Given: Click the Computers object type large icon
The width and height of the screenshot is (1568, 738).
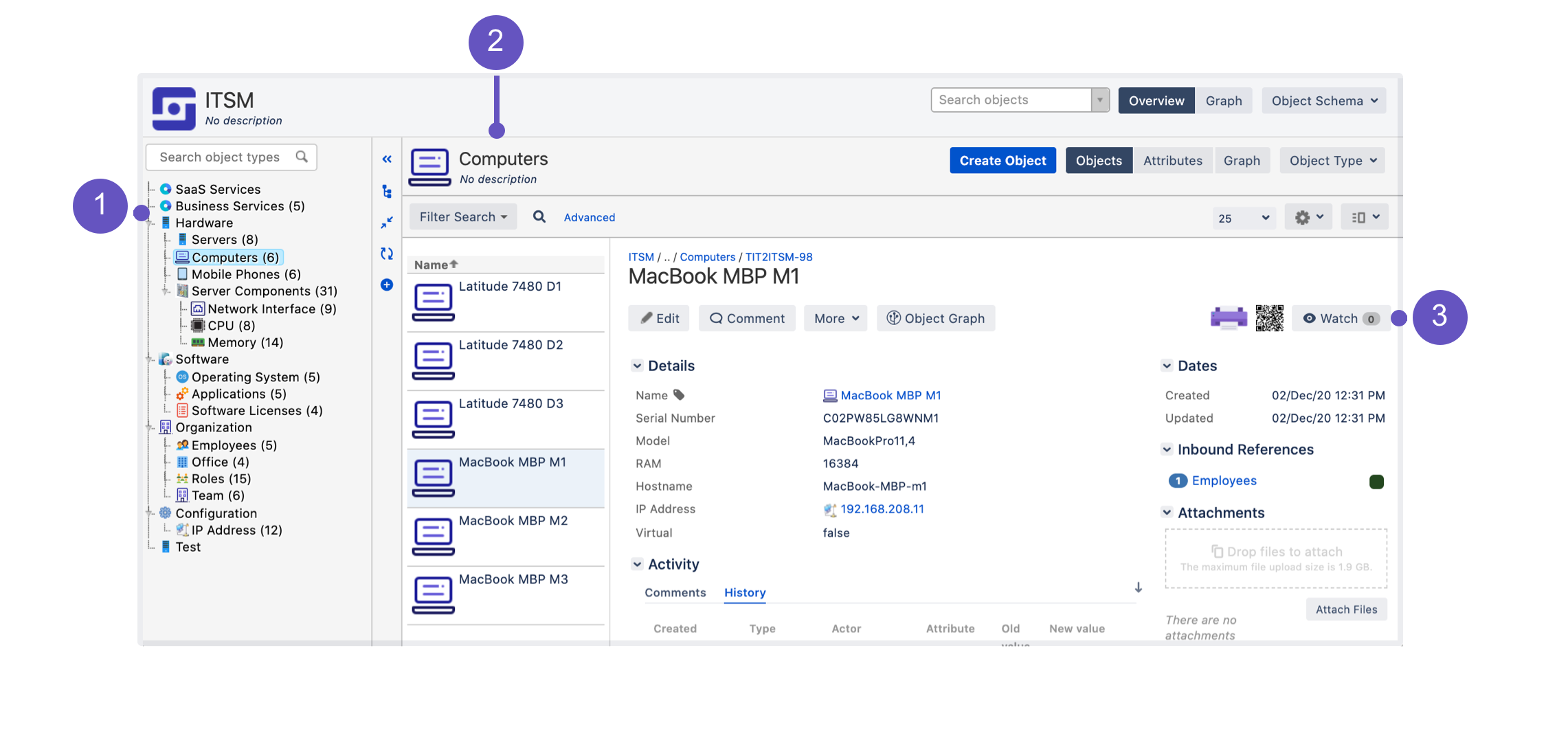Looking at the screenshot, I should (x=429, y=167).
